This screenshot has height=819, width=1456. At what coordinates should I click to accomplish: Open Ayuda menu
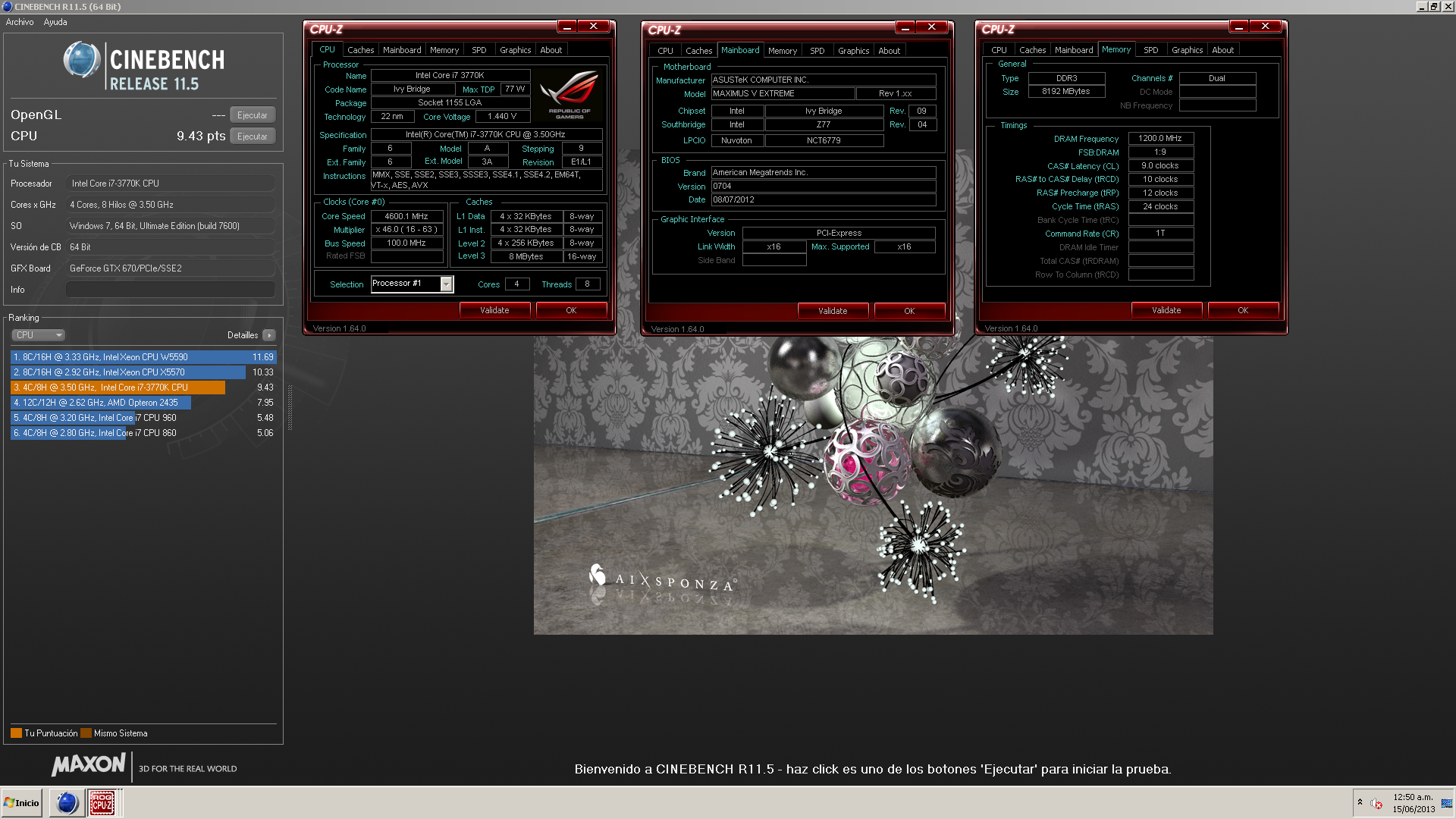(55, 22)
